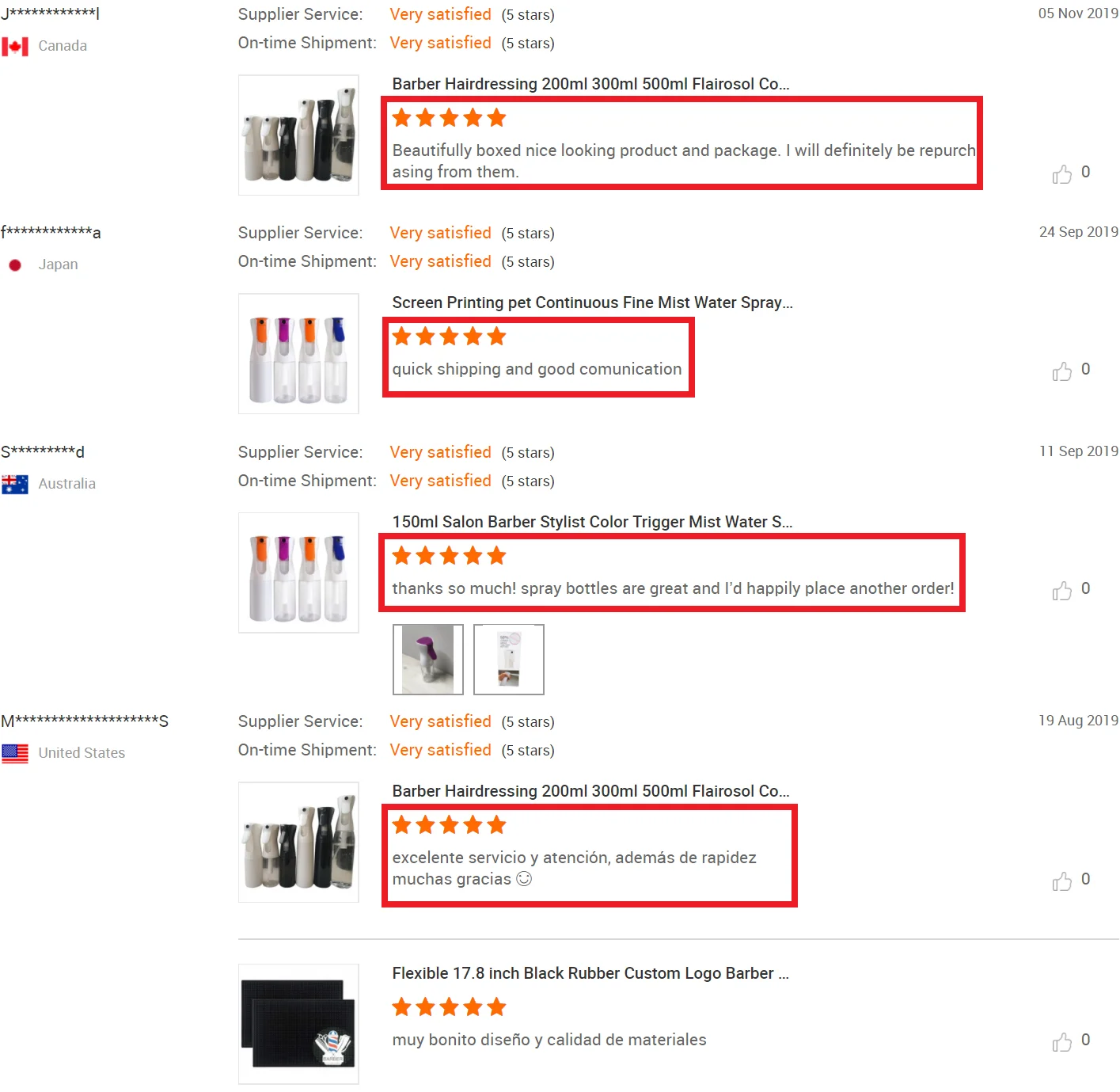The image size is (1120, 1092).
Task: View purple spray bottle review photo
Action: click(428, 660)
